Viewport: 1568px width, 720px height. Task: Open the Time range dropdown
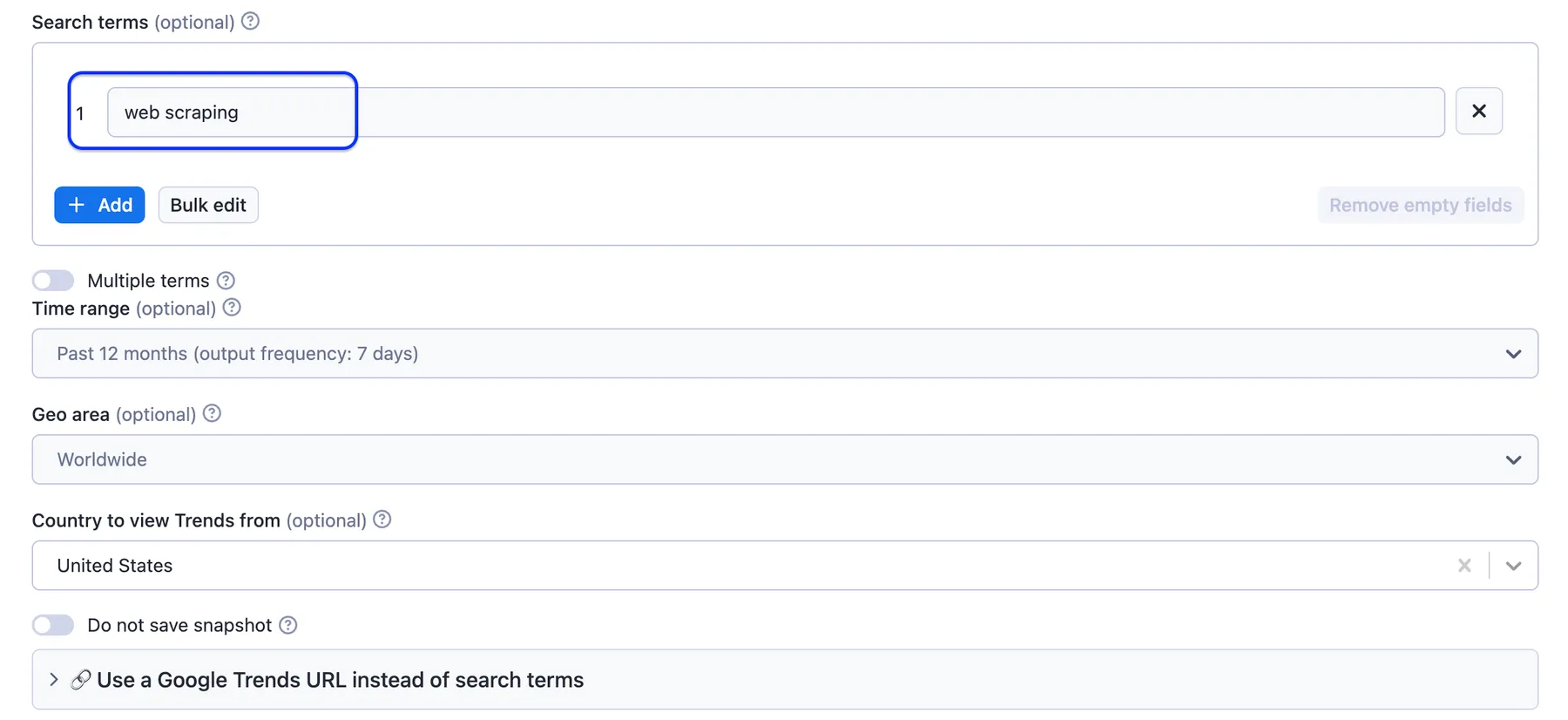click(x=785, y=353)
